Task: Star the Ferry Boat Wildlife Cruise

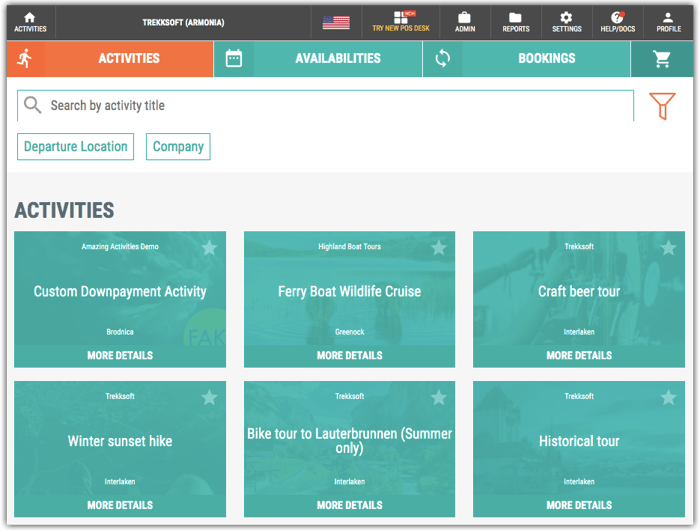Action: tap(438, 248)
